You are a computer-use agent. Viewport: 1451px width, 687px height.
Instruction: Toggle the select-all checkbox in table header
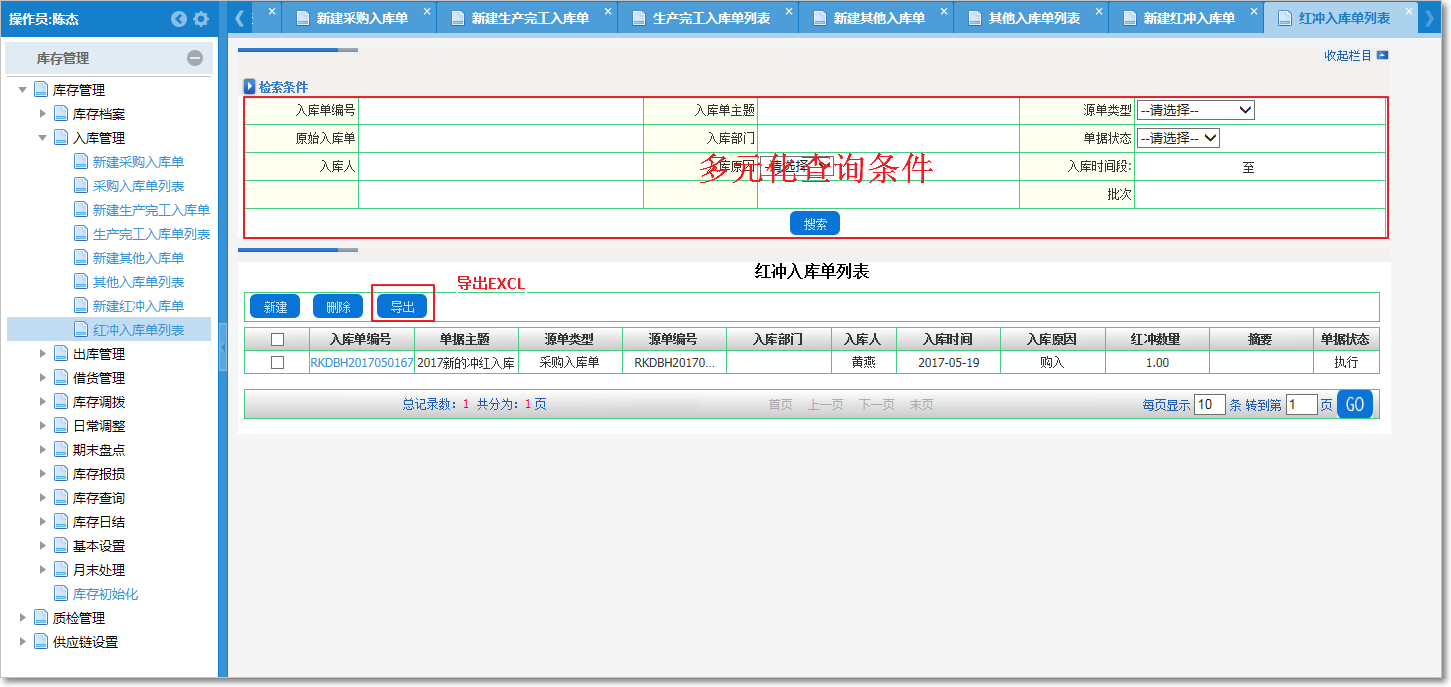277,340
